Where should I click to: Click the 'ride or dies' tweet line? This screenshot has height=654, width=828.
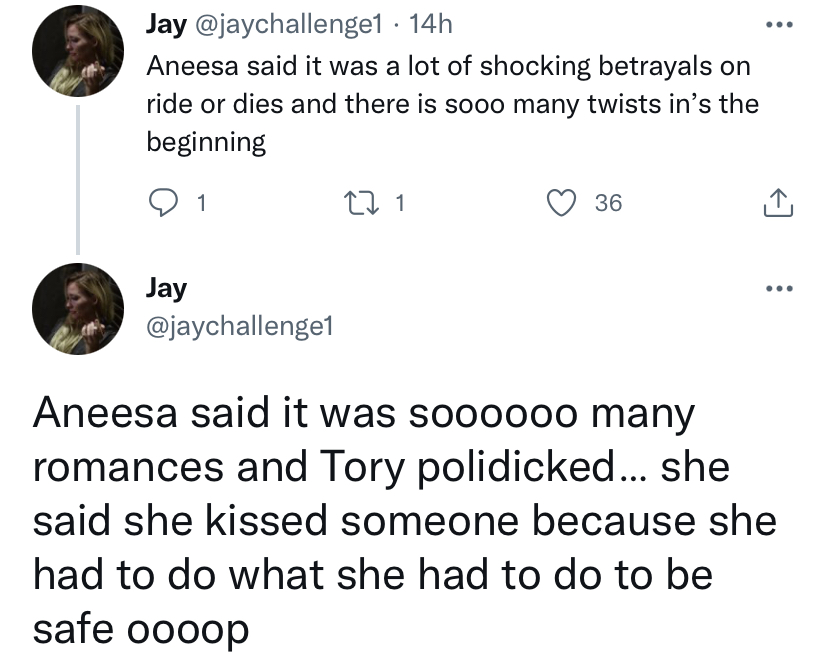[453, 104]
